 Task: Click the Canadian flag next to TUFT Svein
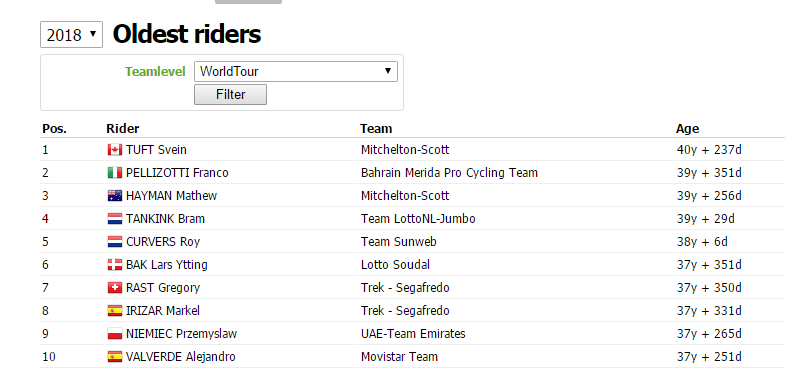coord(115,150)
